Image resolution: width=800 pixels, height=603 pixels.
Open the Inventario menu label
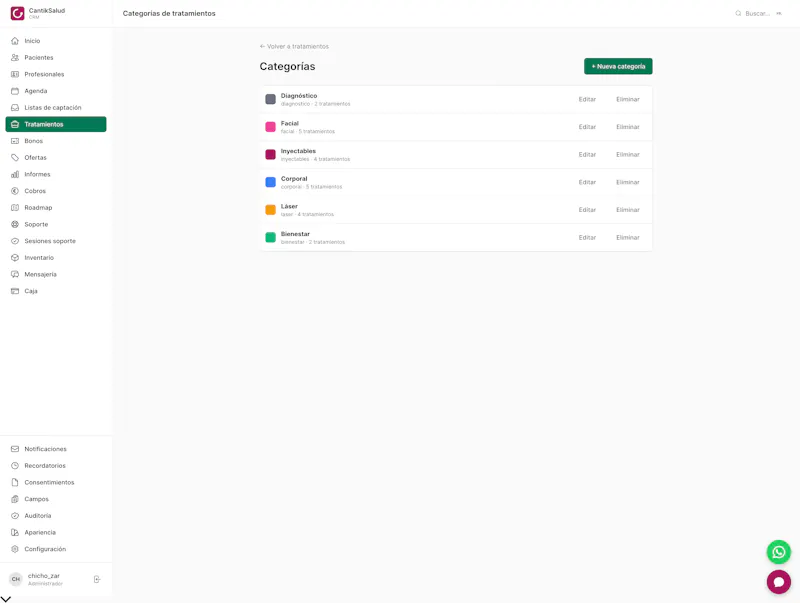tap(39, 258)
